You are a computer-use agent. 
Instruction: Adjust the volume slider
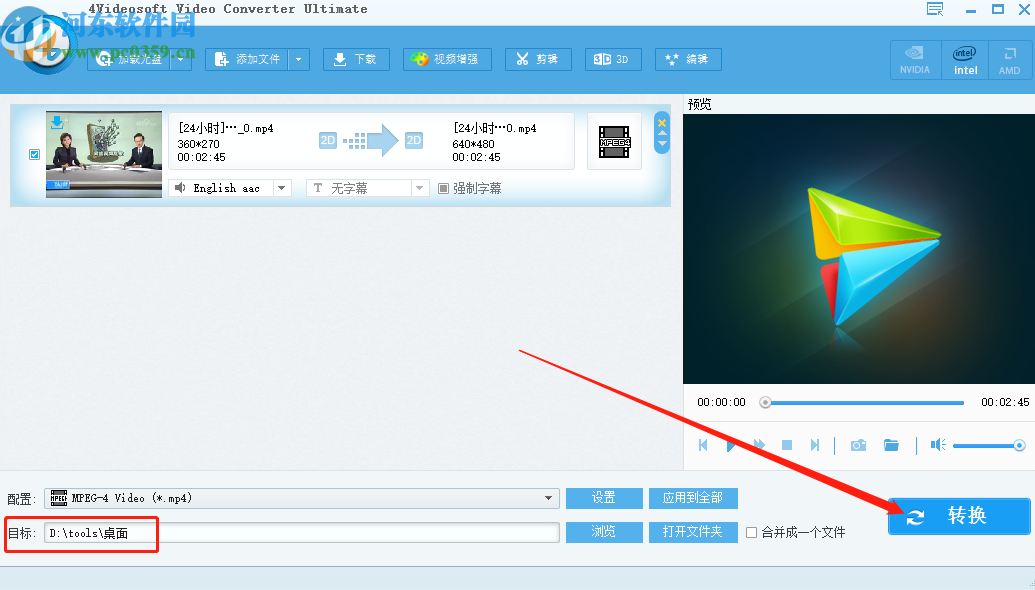pyautogui.click(x=988, y=446)
